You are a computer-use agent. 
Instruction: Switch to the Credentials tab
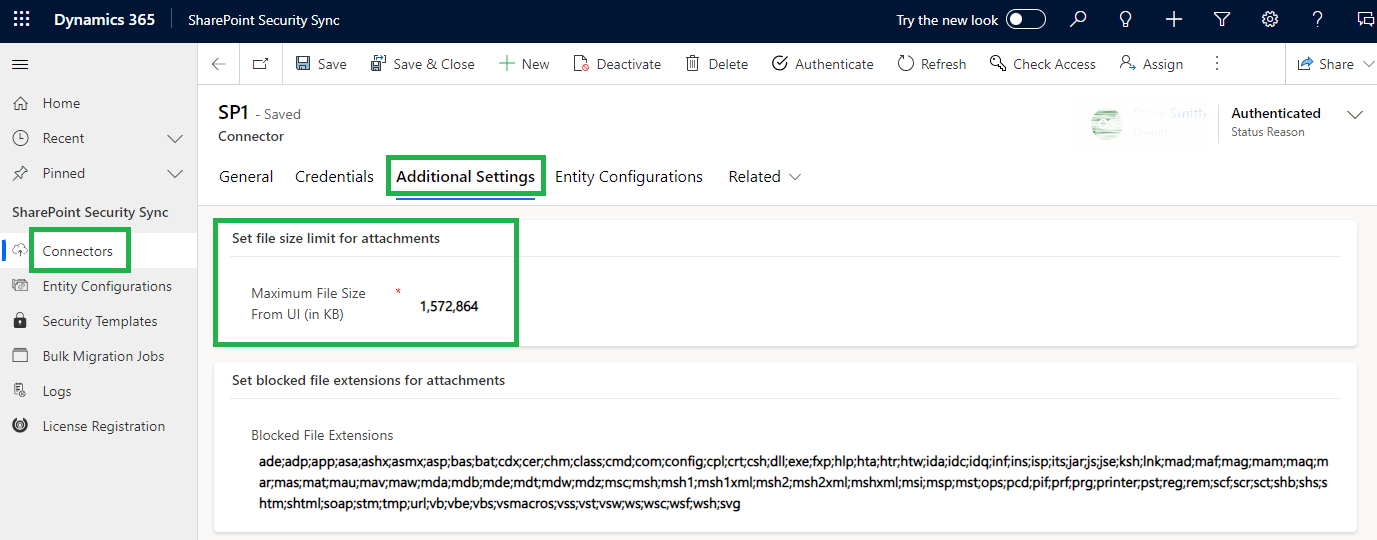click(x=334, y=177)
